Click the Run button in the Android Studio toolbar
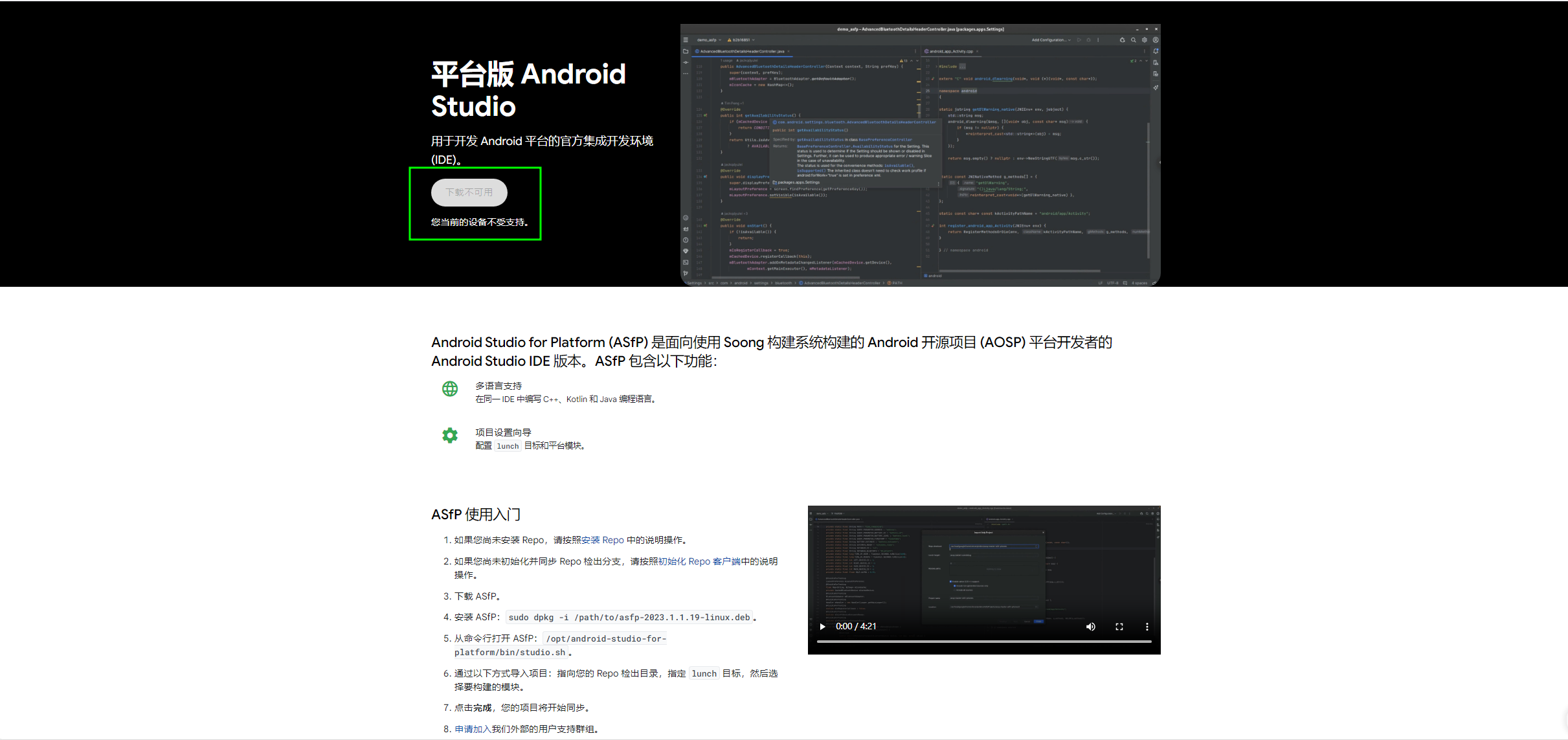 [1079, 39]
